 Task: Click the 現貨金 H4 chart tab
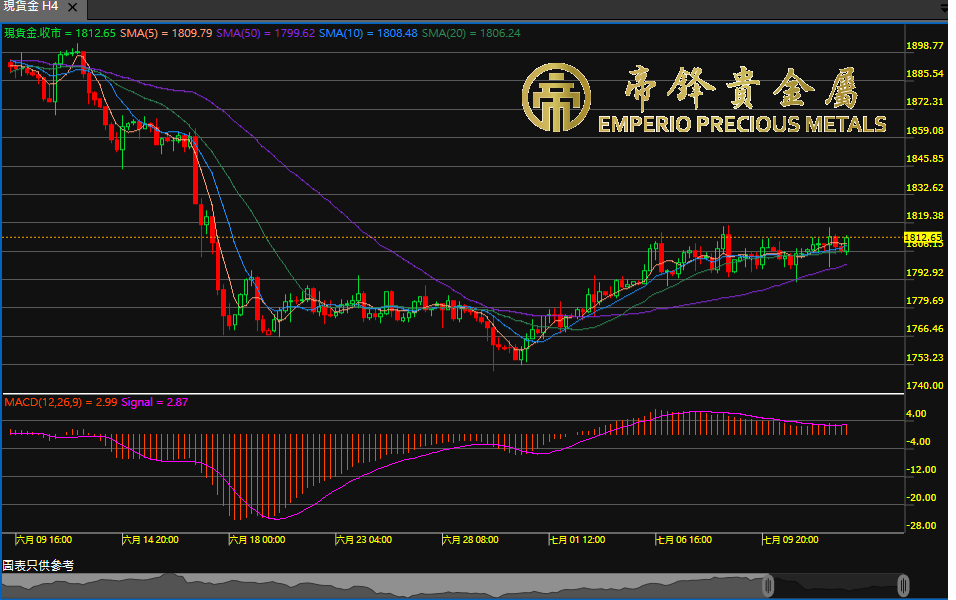32,7
